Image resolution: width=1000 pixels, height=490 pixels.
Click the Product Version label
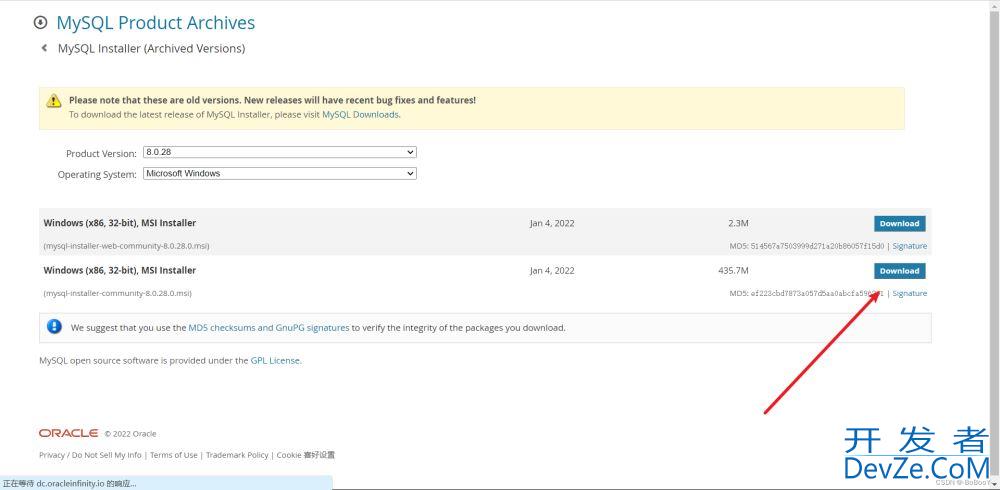click(x=101, y=154)
